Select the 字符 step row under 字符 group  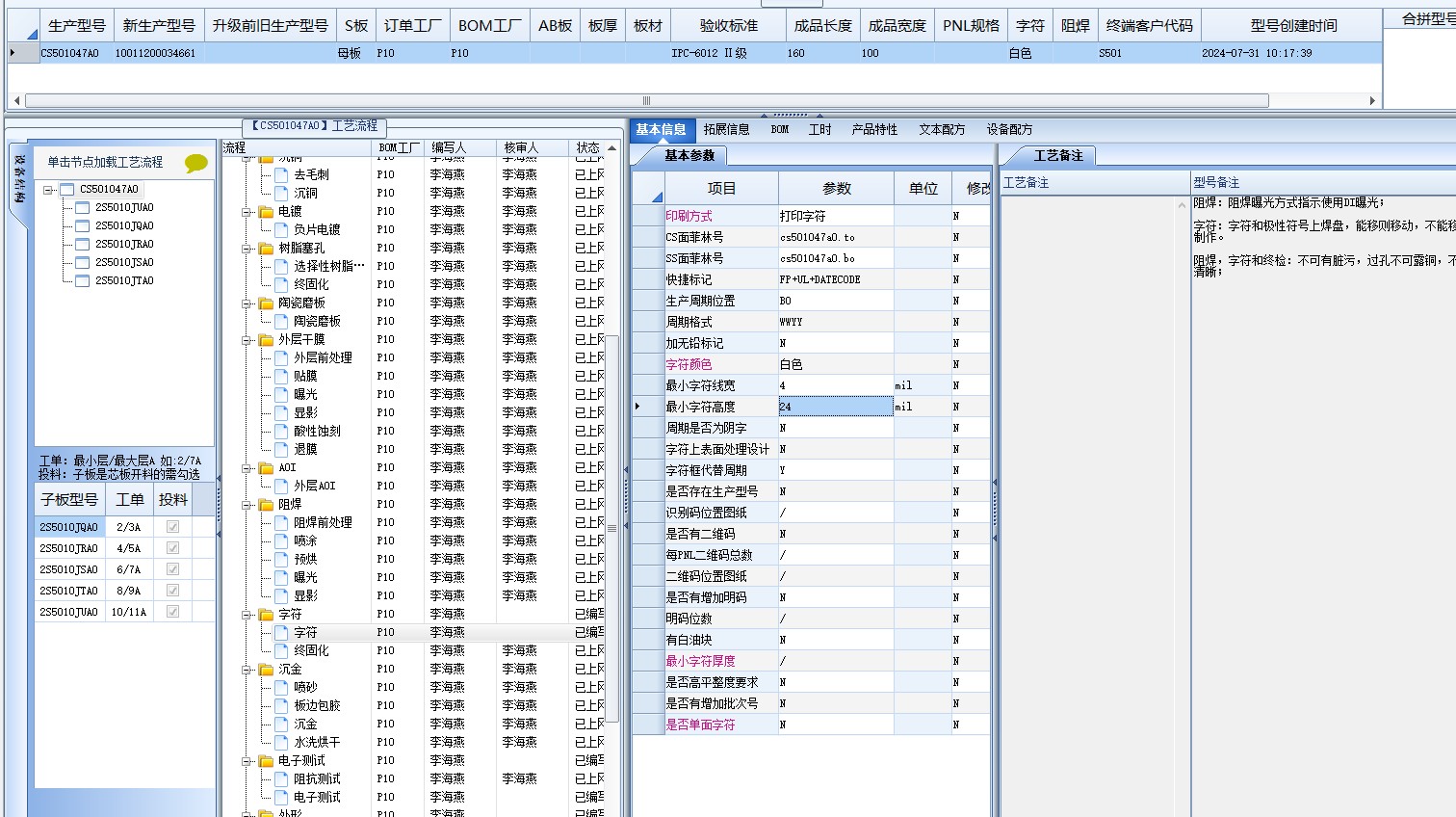click(x=414, y=633)
